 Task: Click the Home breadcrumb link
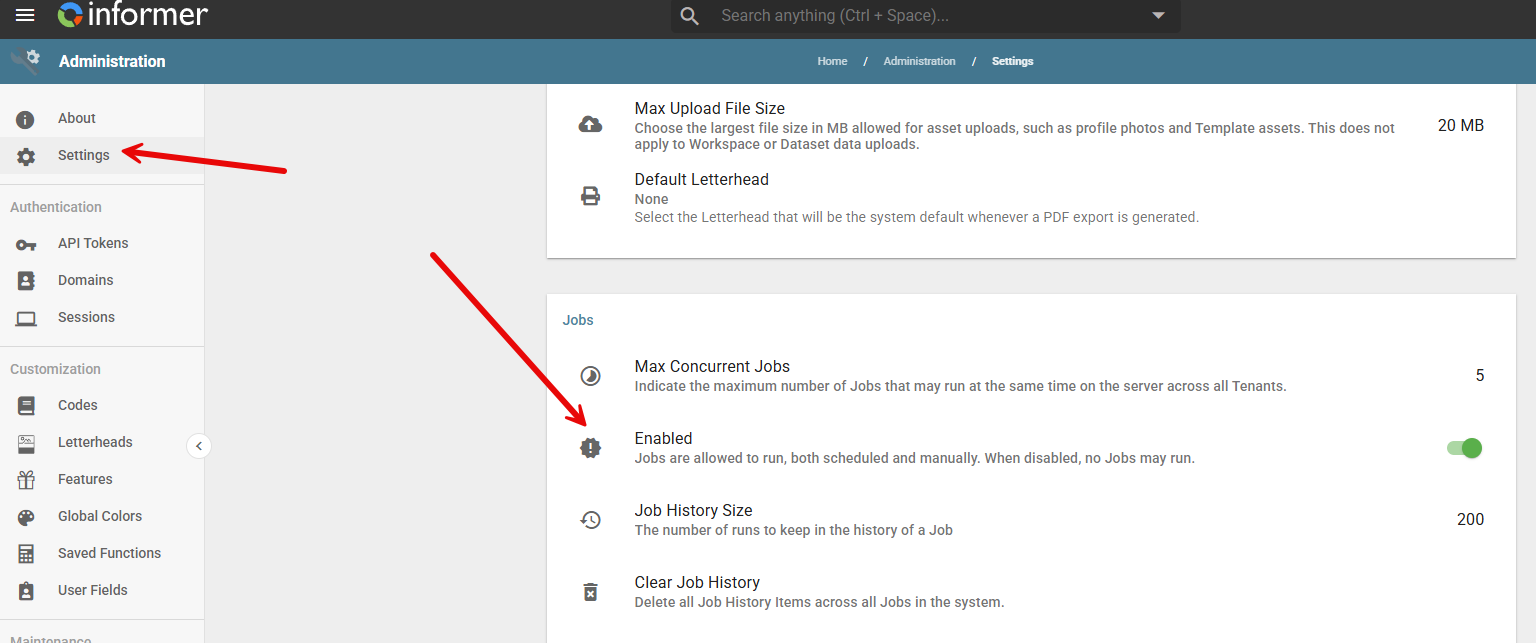[832, 61]
